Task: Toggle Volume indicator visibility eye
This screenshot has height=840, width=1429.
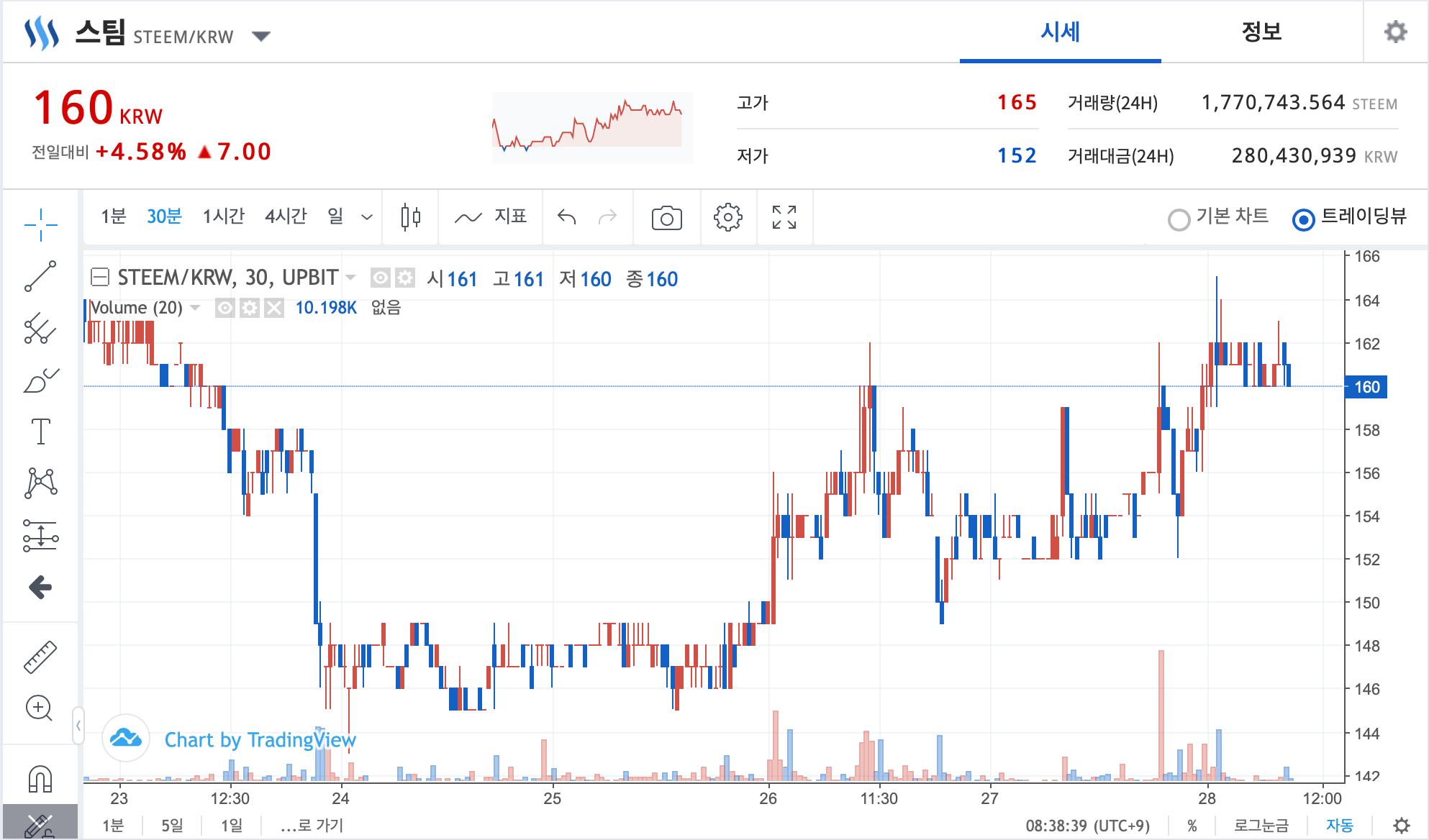Action: [225, 309]
